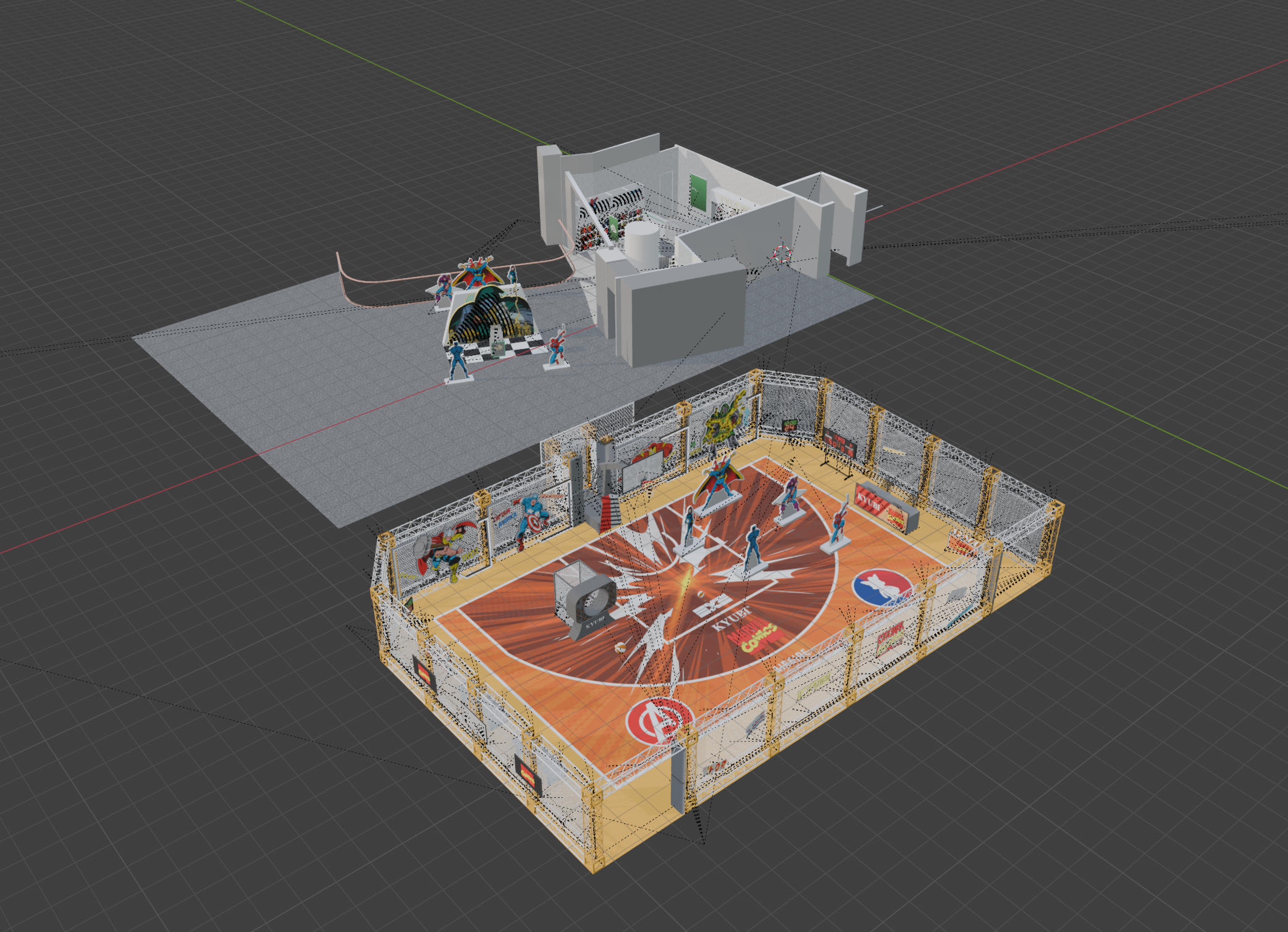The image size is (1288, 932).
Task: Select the Marvel Comics logo on the court floor
Action: click(x=756, y=637)
